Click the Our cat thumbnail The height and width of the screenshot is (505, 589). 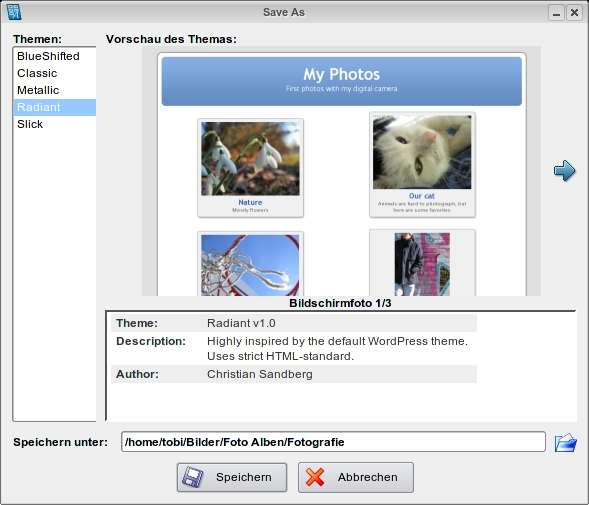click(422, 152)
